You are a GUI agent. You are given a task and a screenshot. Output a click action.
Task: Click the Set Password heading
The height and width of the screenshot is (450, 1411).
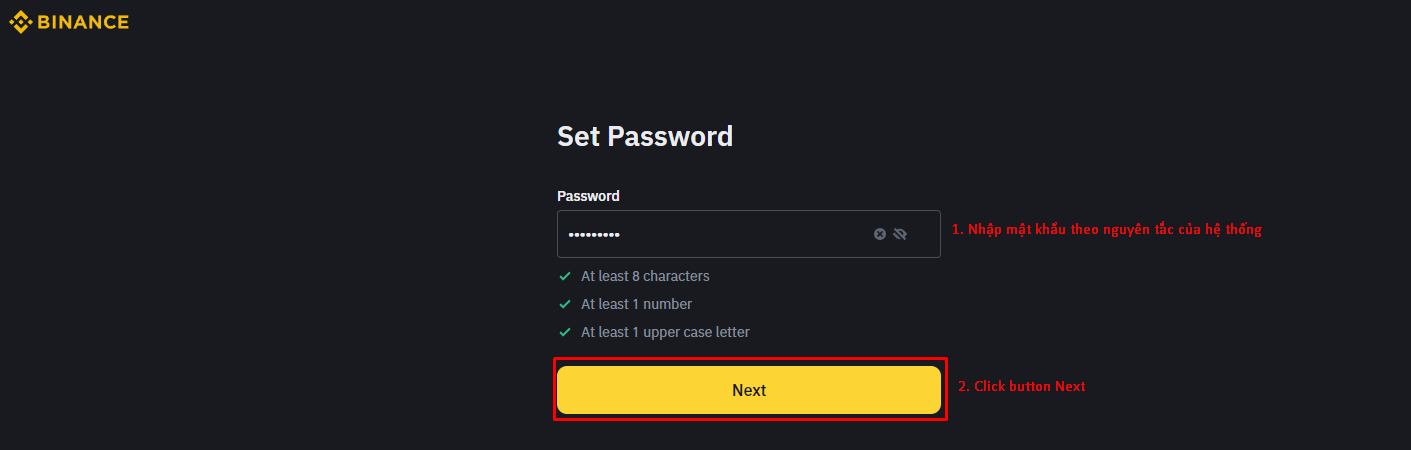tap(645, 136)
